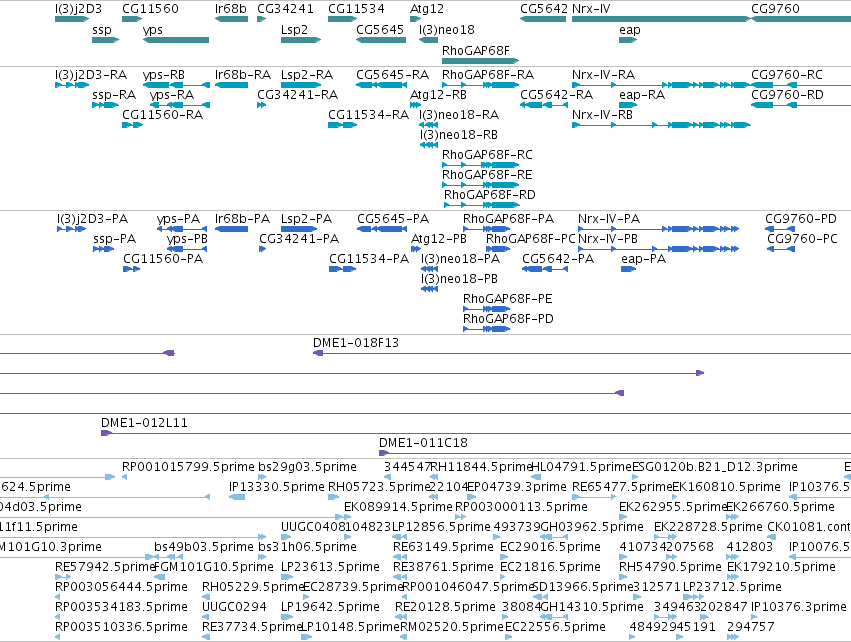Screen dimensions: 851x642
Task: Click protein RhoGAP68F-PD
Action: tap(508, 319)
